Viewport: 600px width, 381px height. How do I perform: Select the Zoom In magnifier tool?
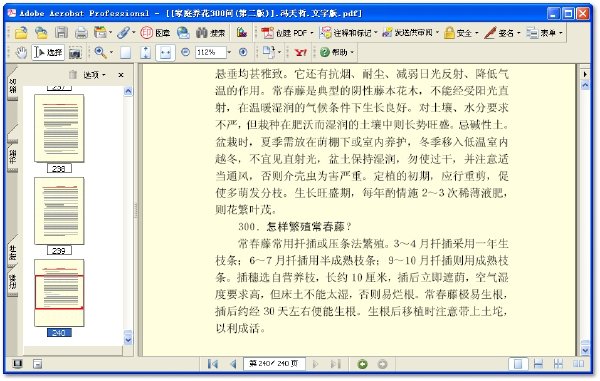(x=100, y=52)
